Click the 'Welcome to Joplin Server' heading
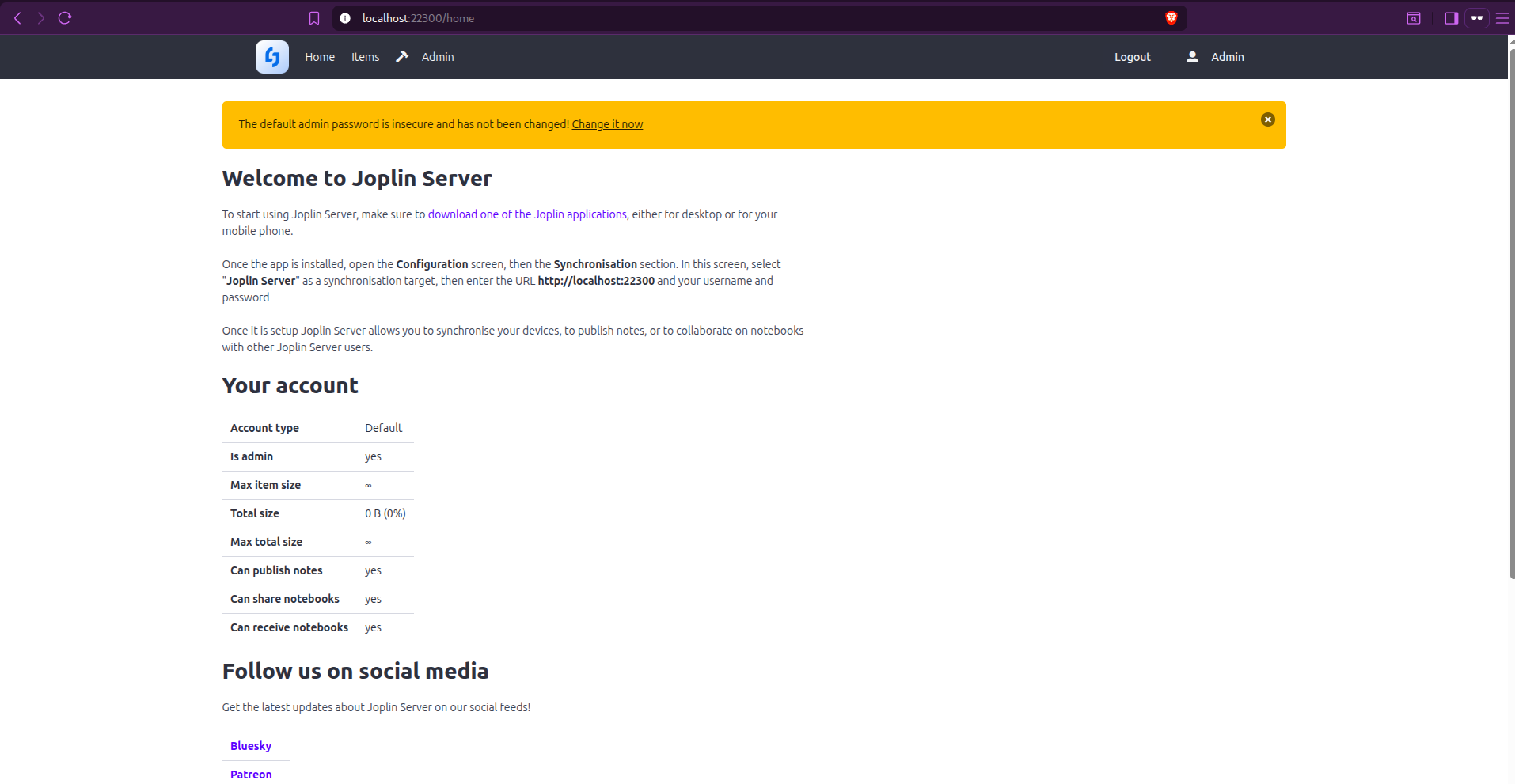This screenshot has width=1515, height=784. click(357, 178)
